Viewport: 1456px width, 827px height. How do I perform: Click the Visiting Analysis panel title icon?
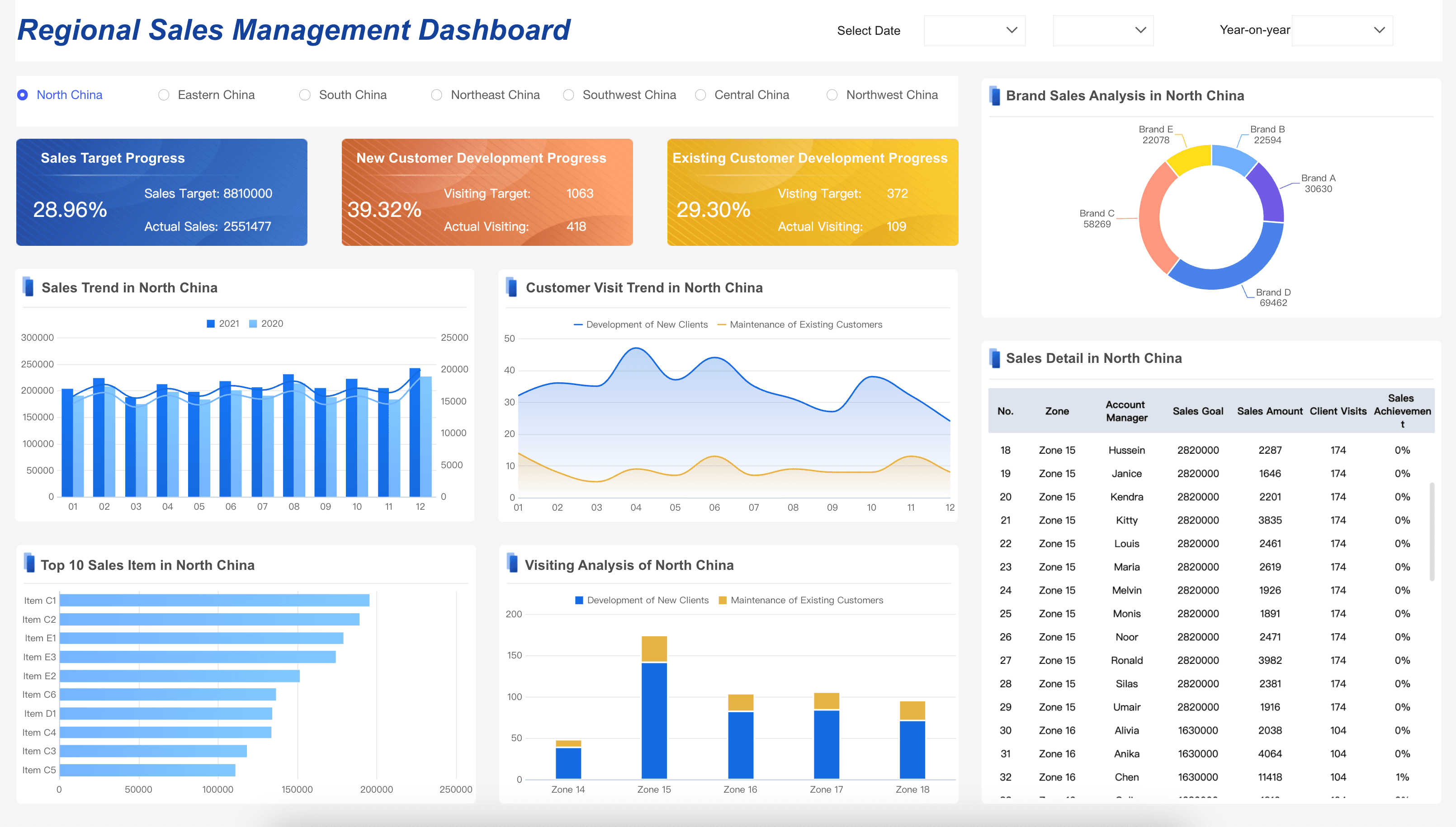click(x=512, y=563)
